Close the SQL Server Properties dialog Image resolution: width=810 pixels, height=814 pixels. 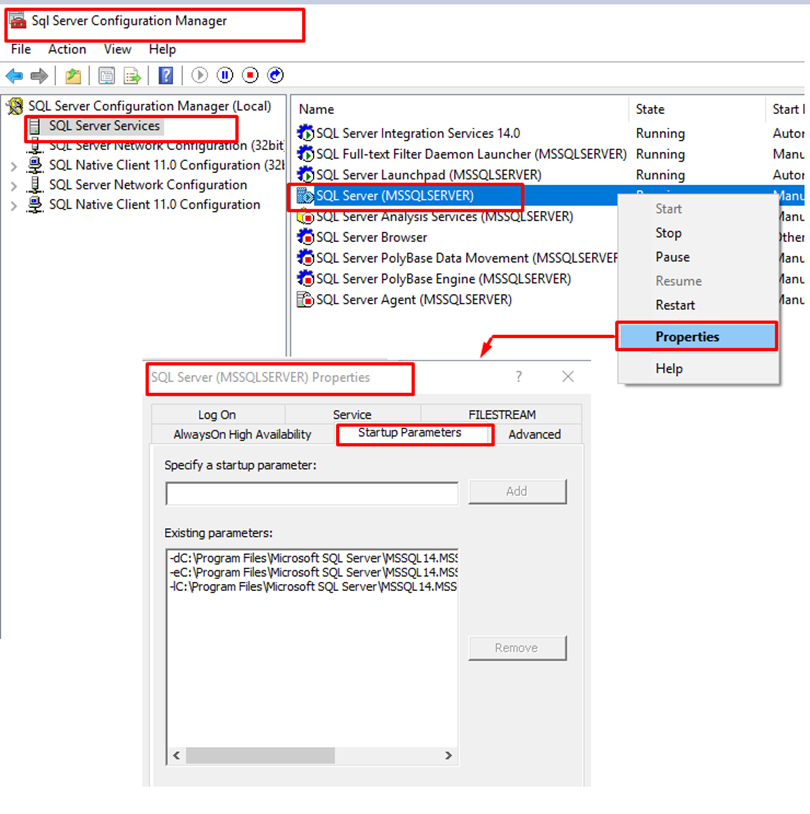[568, 376]
